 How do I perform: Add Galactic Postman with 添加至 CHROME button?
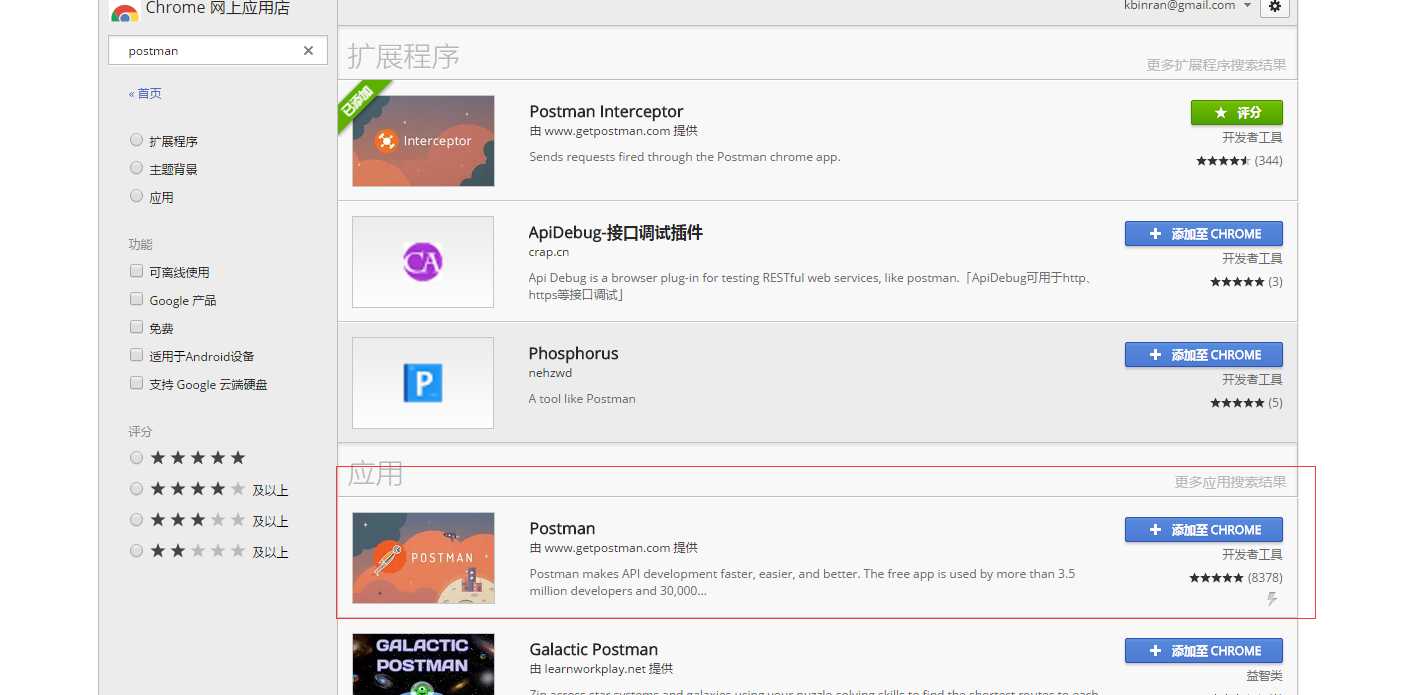click(1204, 651)
